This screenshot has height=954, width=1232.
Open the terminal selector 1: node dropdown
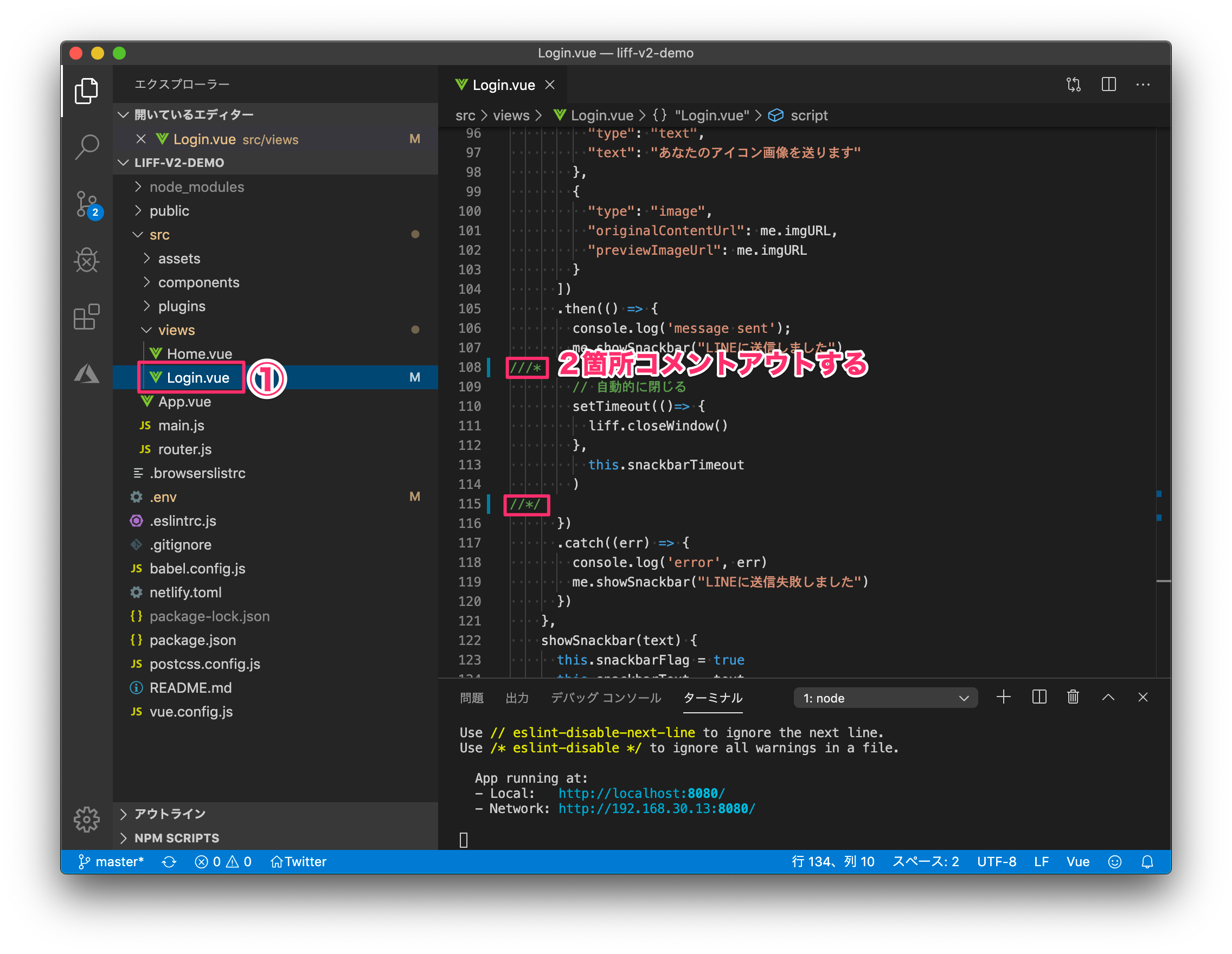click(885, 698)
